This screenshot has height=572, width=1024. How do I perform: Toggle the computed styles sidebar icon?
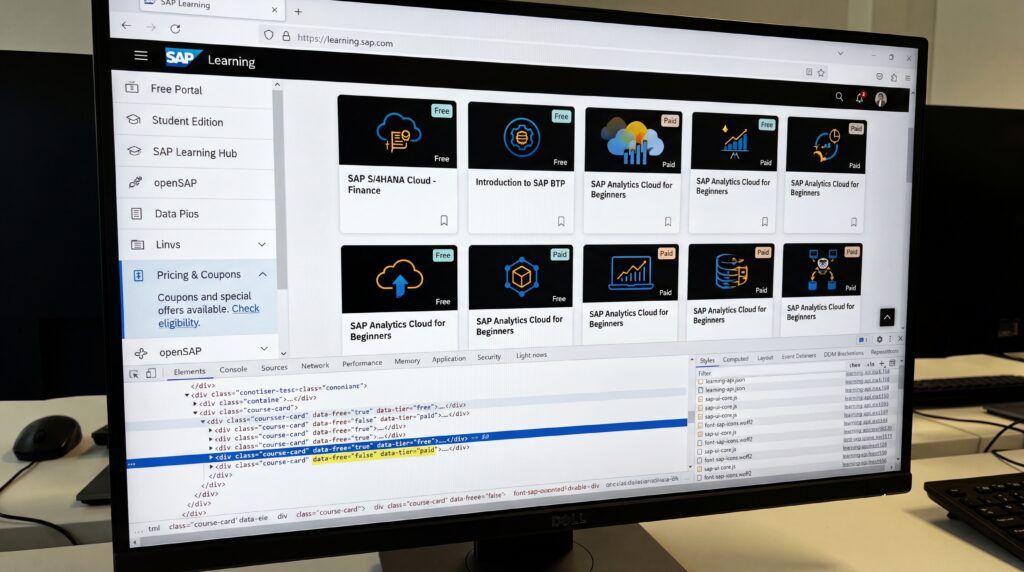[892, 363]
